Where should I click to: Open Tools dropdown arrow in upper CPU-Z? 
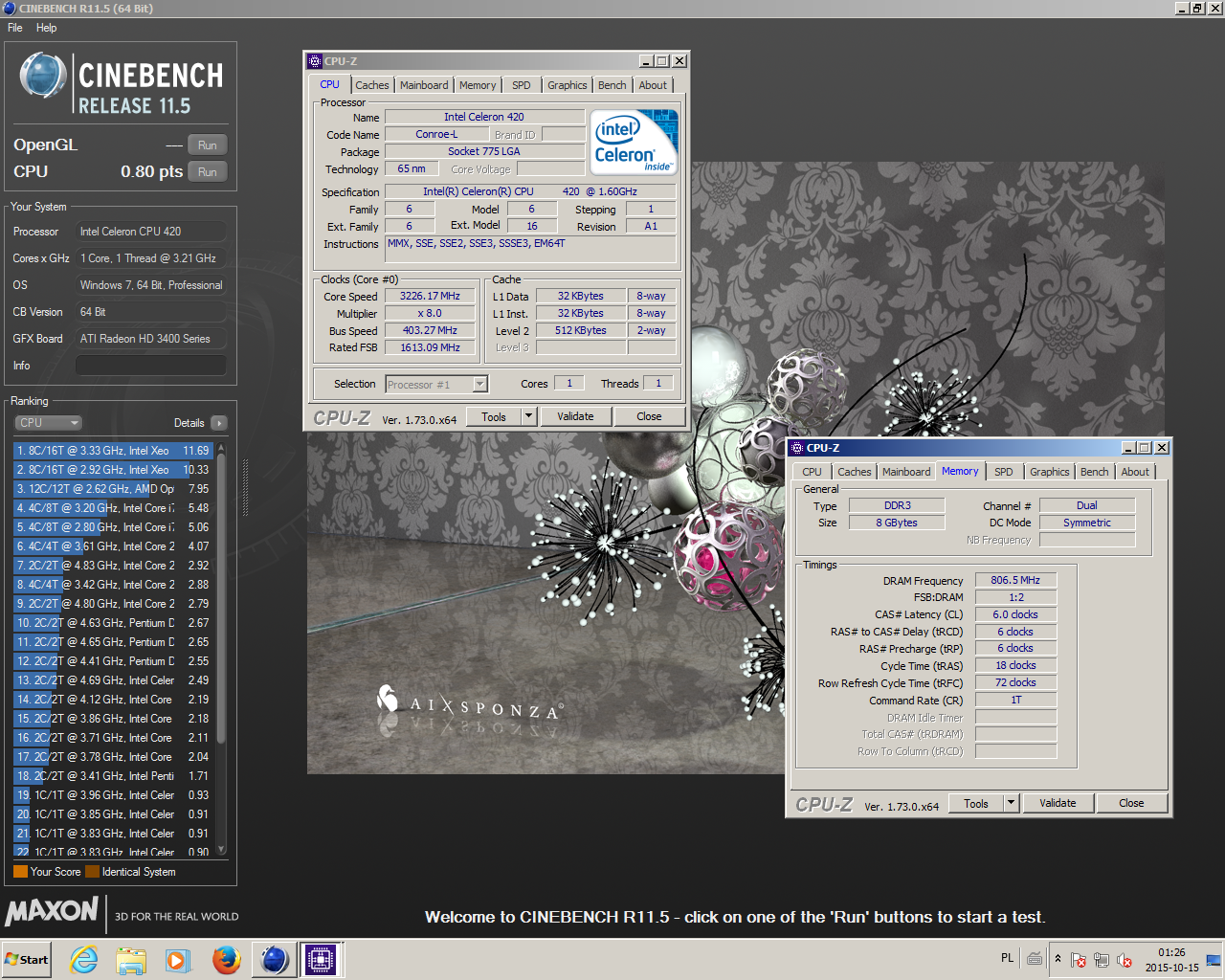click(528, 416)
